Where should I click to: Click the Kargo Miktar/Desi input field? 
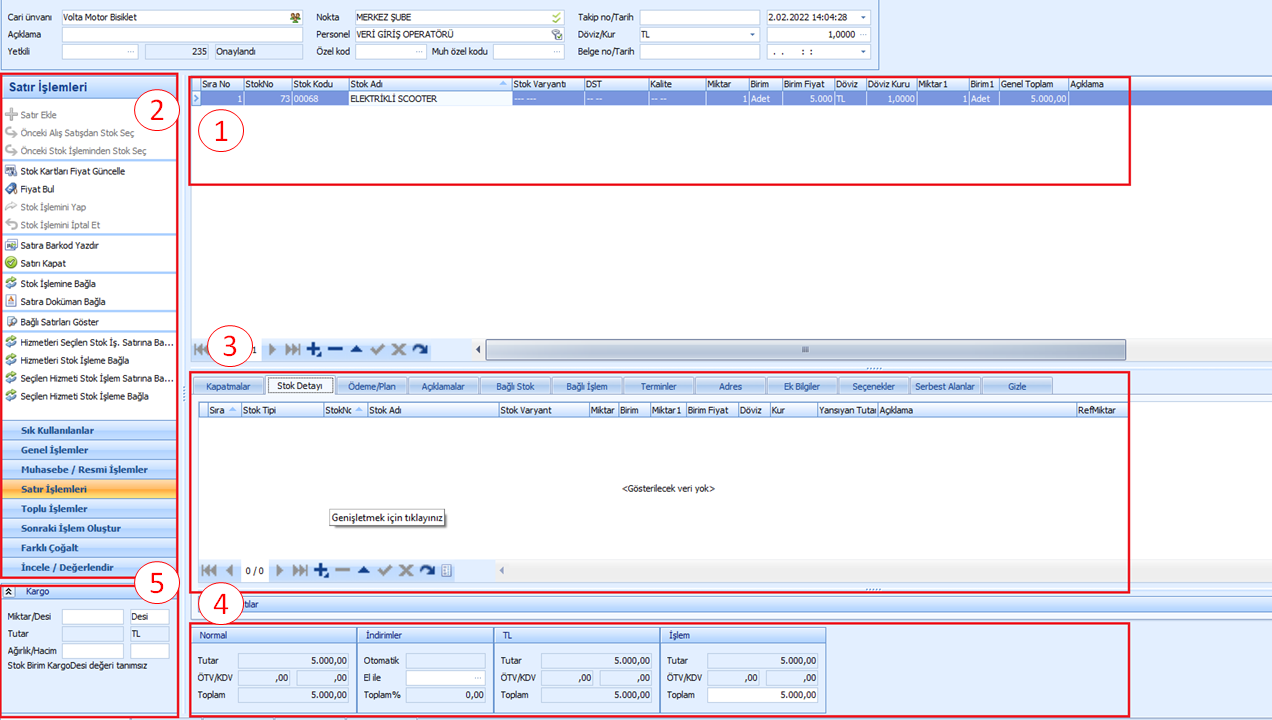(x=93, y=617)
